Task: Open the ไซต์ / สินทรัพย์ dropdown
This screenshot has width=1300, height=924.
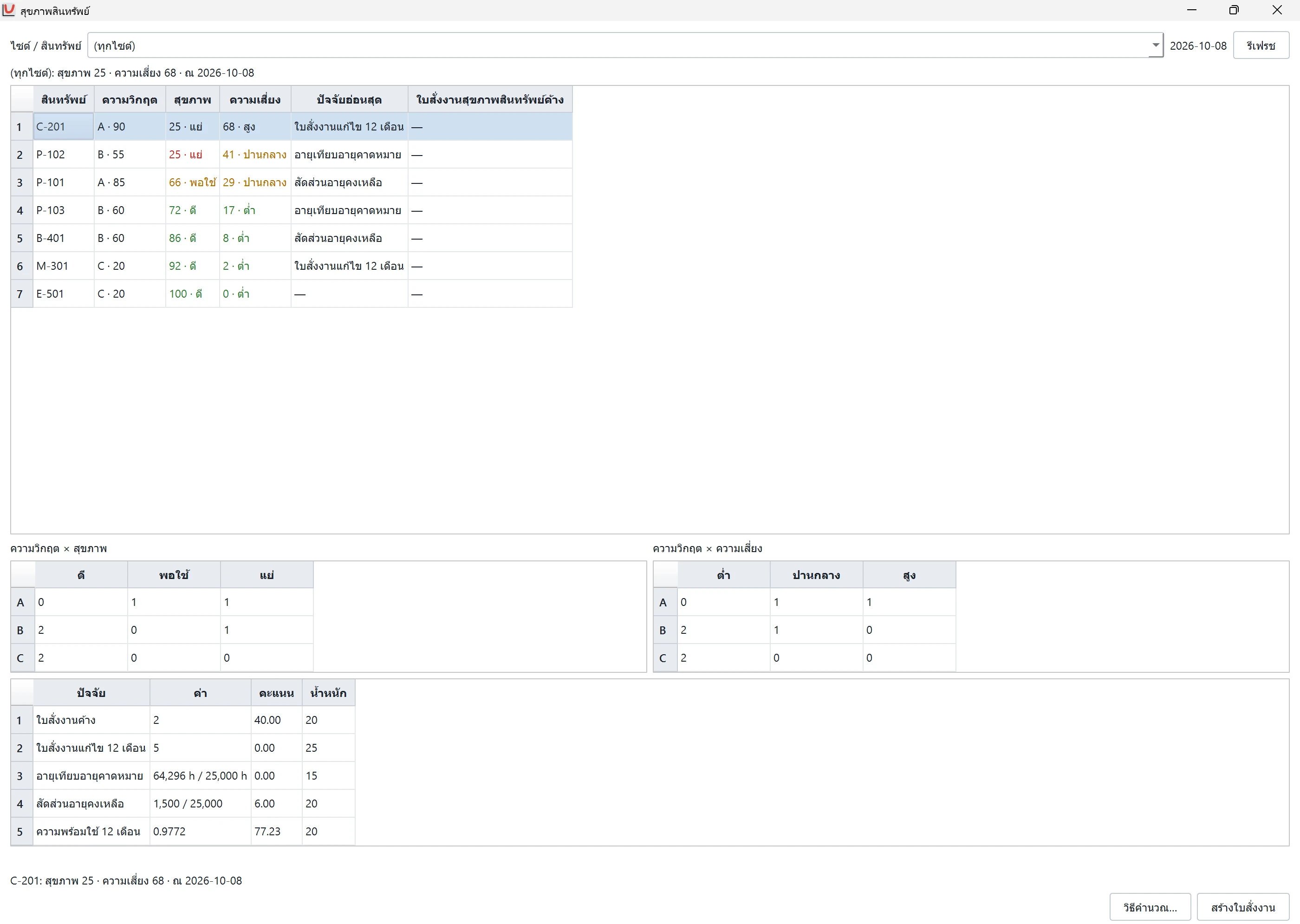Action: pos(624,46)
